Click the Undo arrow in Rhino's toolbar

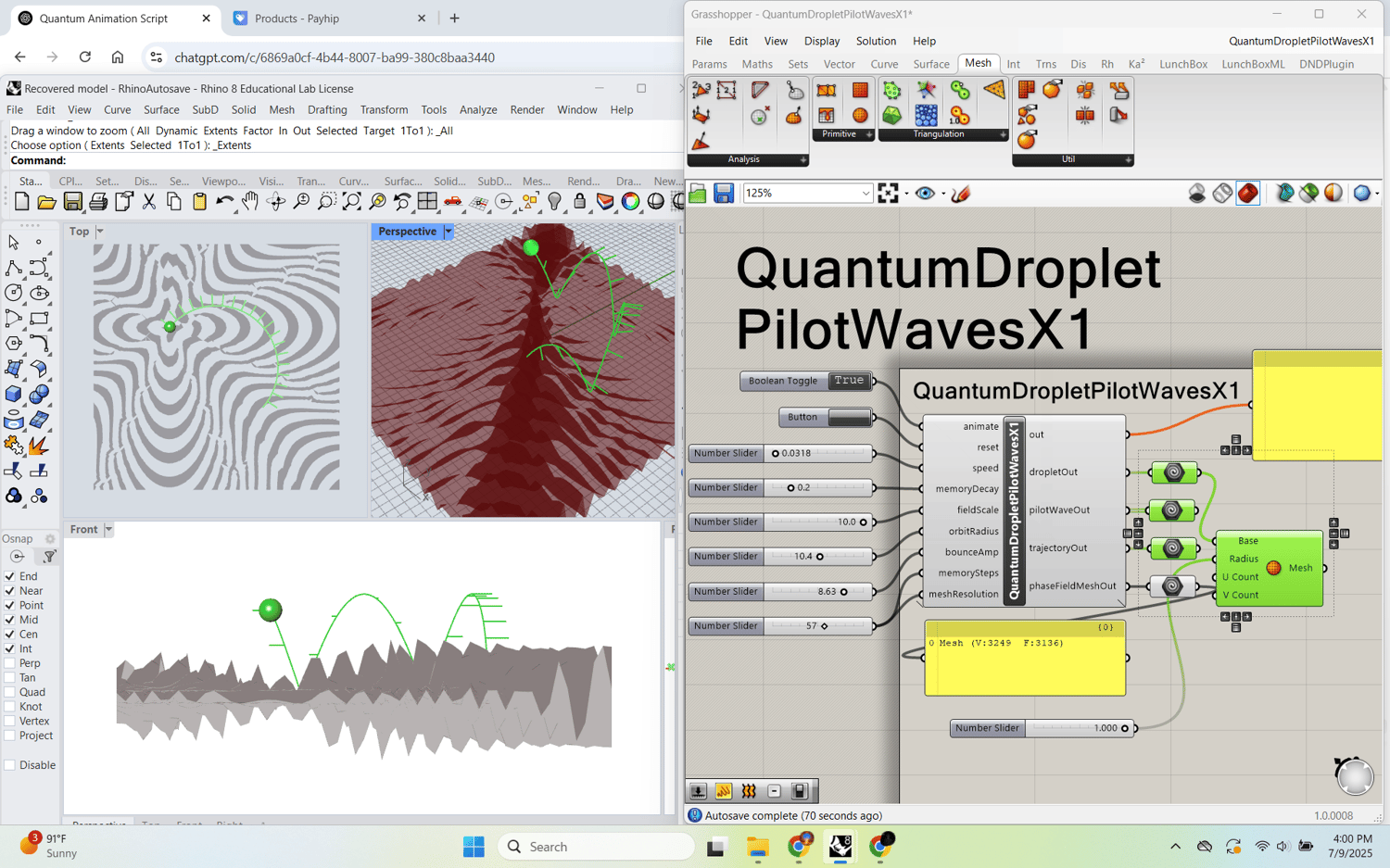(x=225, y=202)
